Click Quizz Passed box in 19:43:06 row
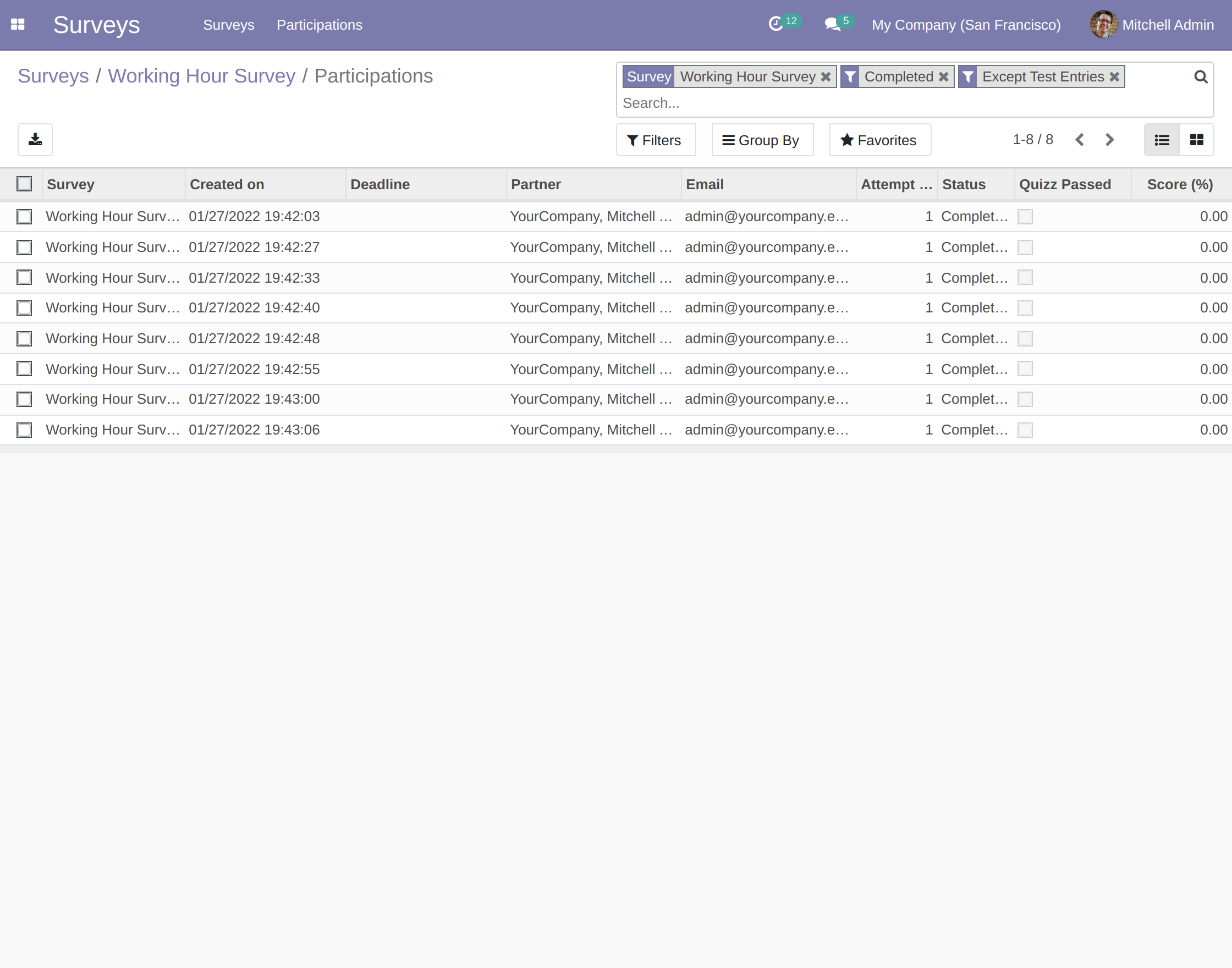 pyautogui.click(x=1025, y=430)
